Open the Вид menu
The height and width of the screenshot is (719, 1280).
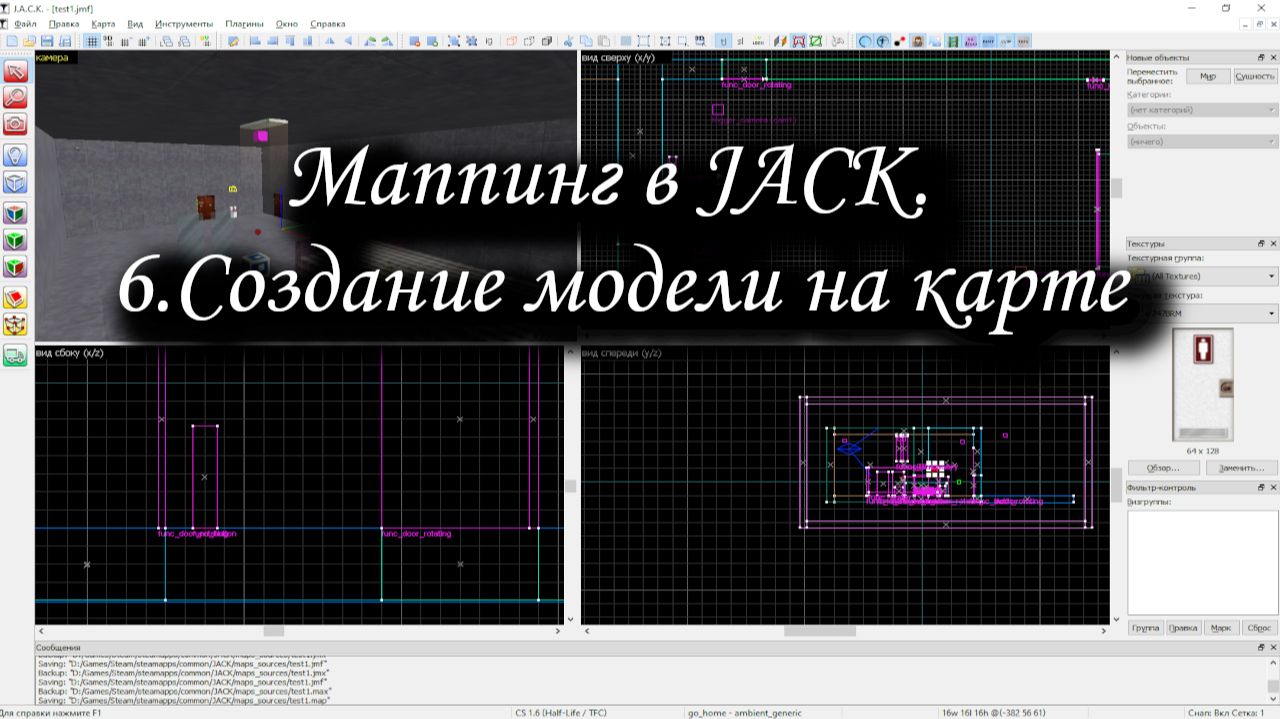135,23
